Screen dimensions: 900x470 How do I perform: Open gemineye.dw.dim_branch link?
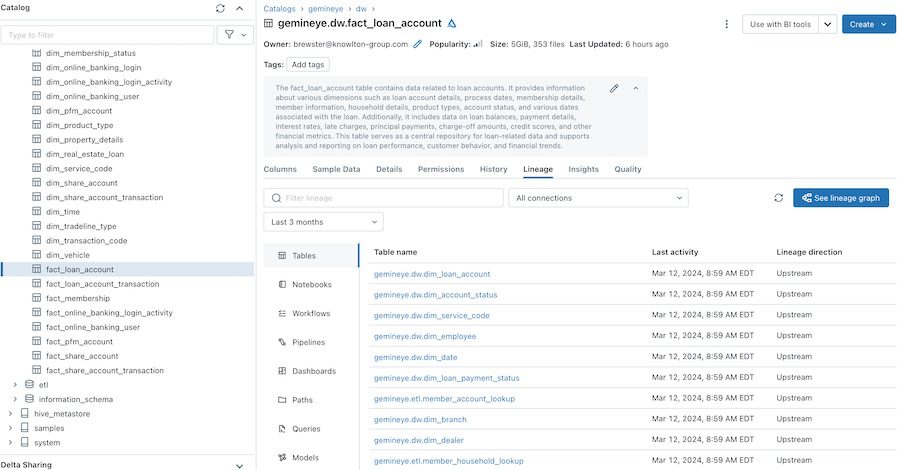point(420,419)
